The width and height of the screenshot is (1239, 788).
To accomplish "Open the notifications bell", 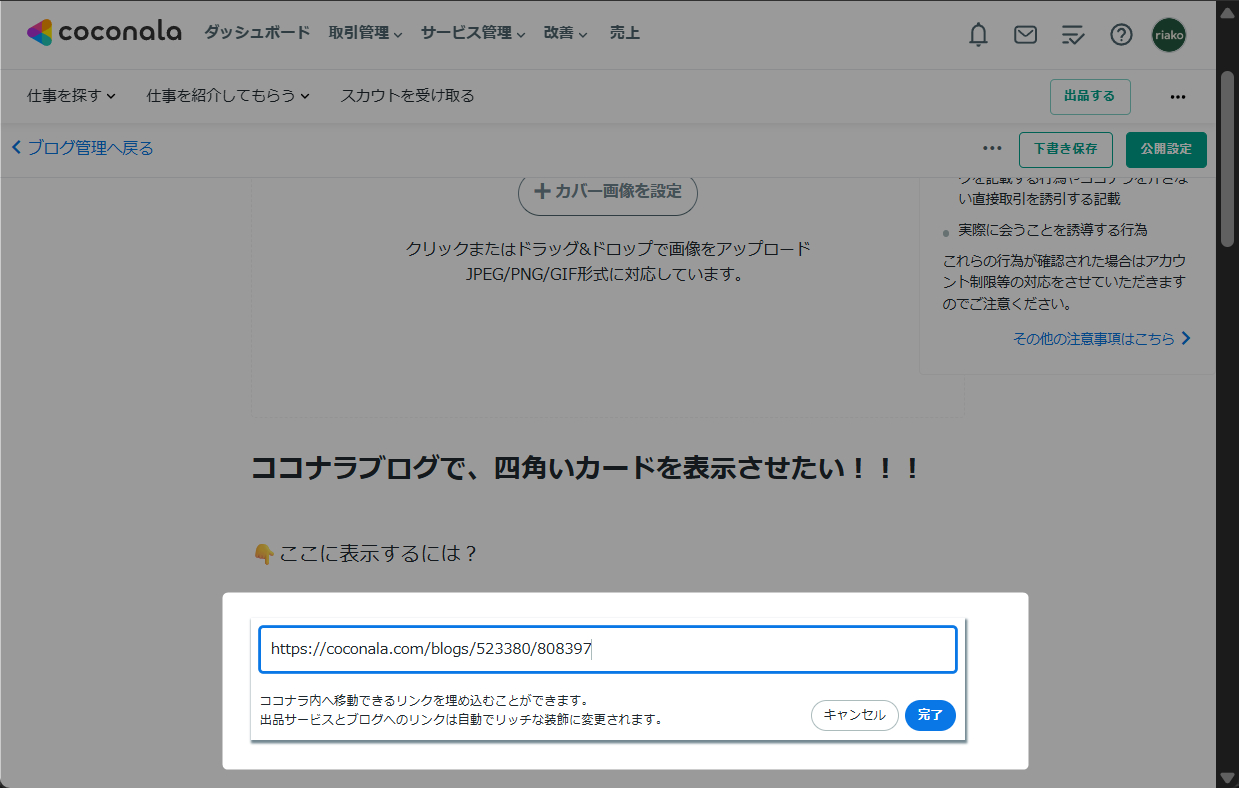I will 978,35.
